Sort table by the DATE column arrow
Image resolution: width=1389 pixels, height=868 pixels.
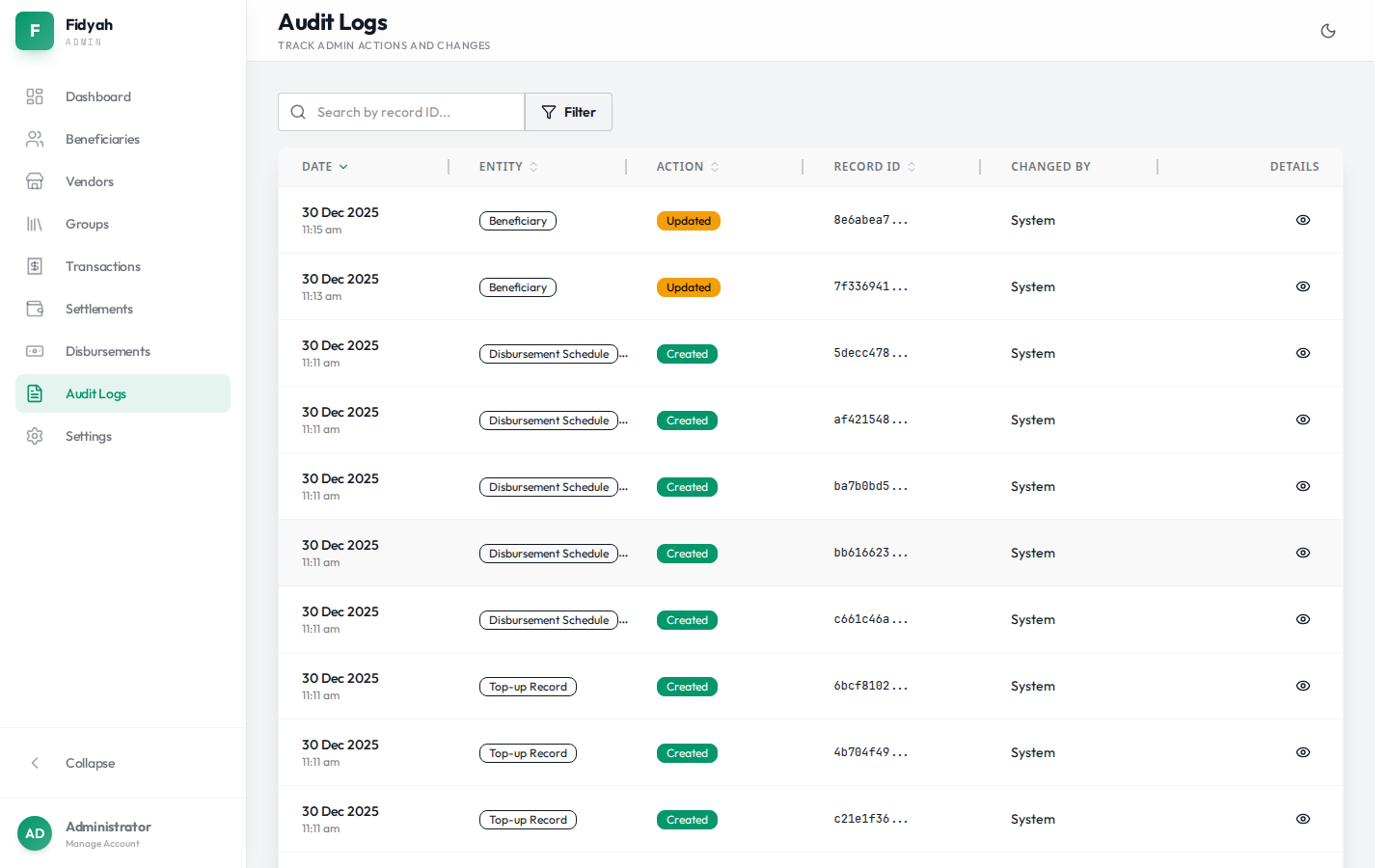pyautogui.click(x=344, y=166)
